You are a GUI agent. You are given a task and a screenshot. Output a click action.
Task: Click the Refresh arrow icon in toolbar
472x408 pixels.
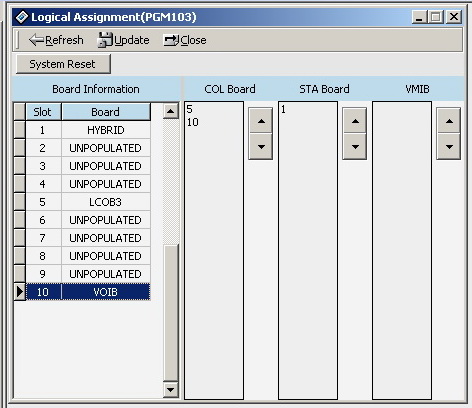click(x=36, y=40)
